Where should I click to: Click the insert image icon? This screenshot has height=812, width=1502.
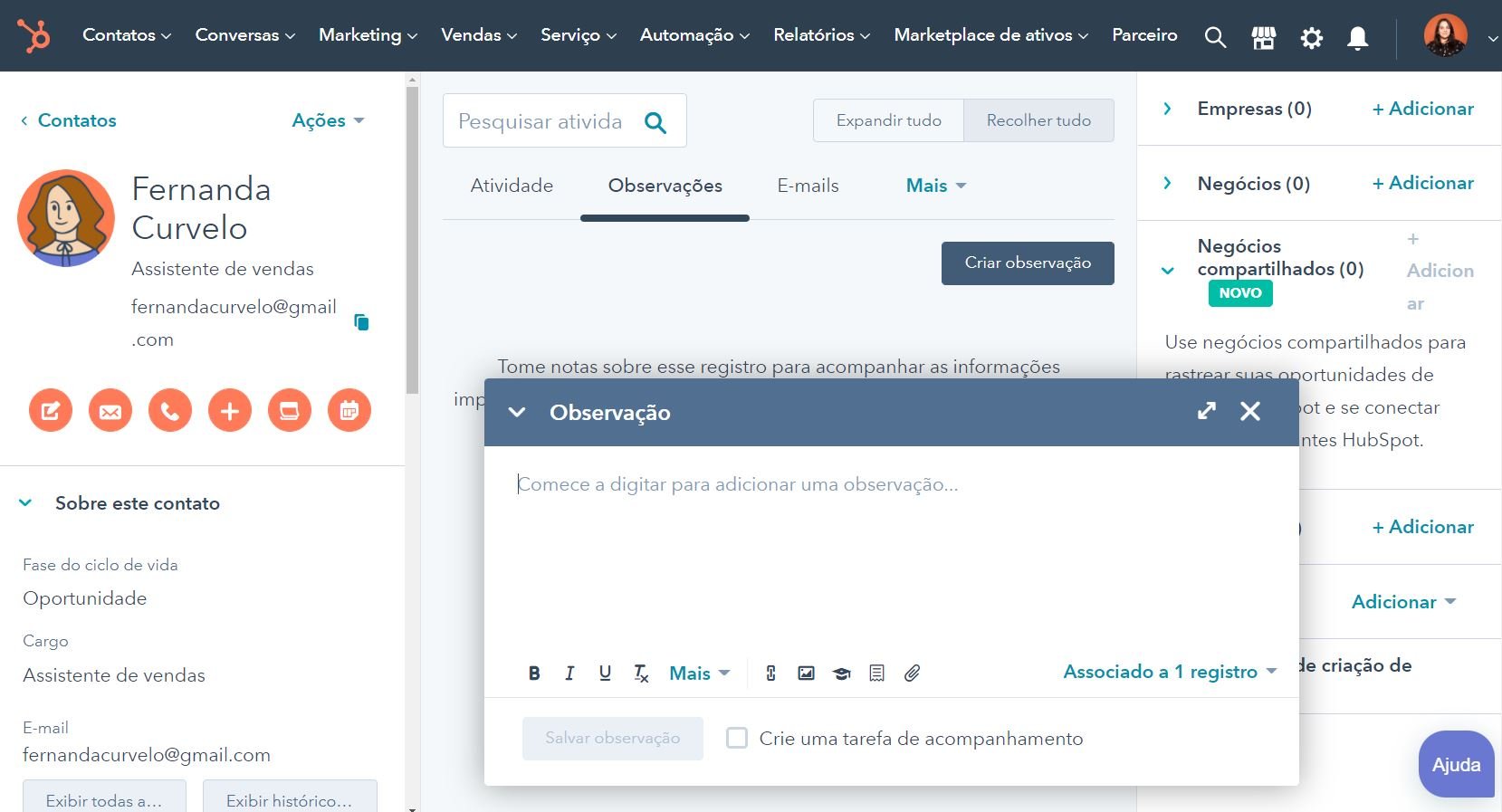click(x=806, y=673)
